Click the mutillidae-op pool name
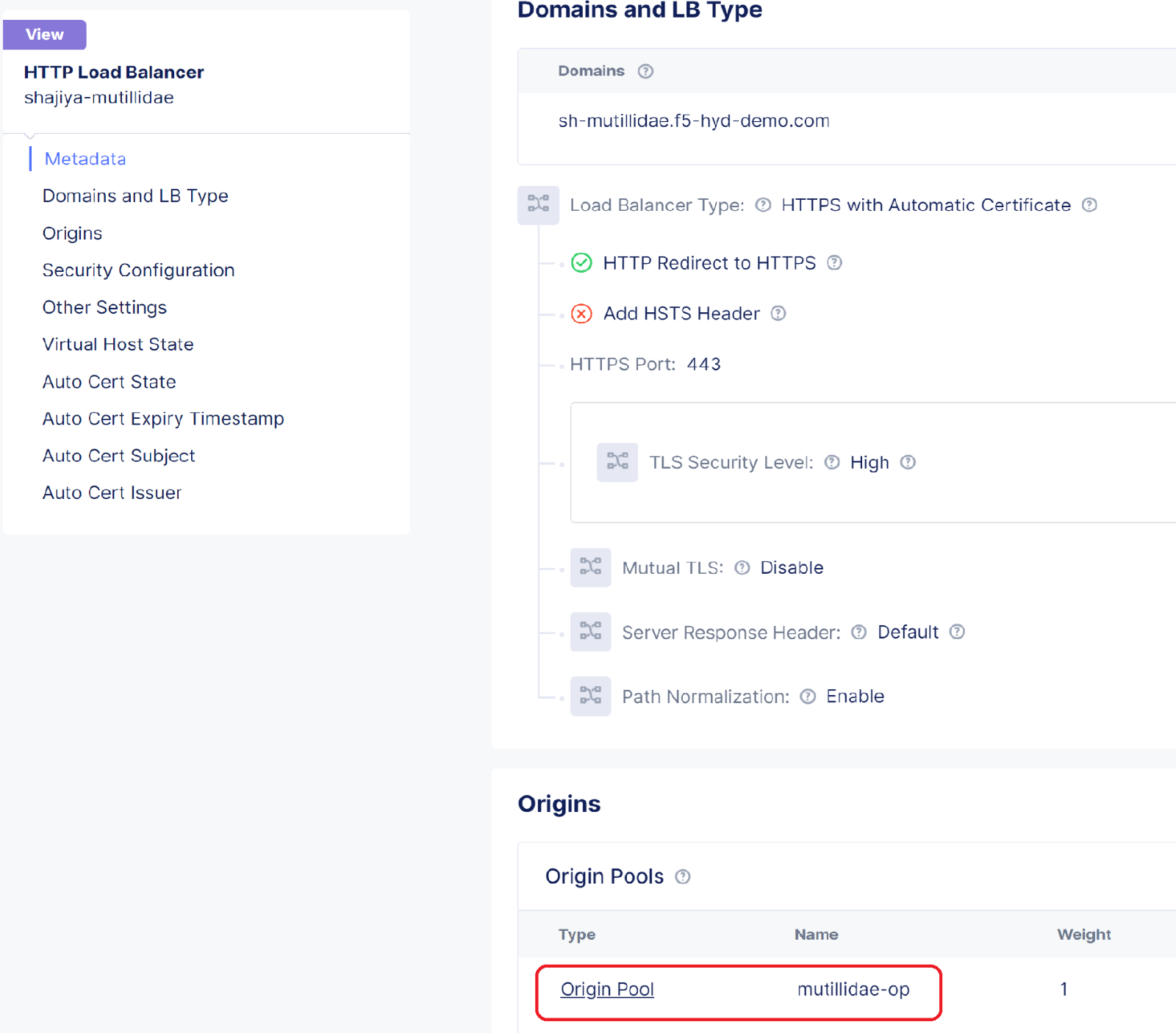The image size is (1176, 1033). pyautogui.click(x=853, y=990)
